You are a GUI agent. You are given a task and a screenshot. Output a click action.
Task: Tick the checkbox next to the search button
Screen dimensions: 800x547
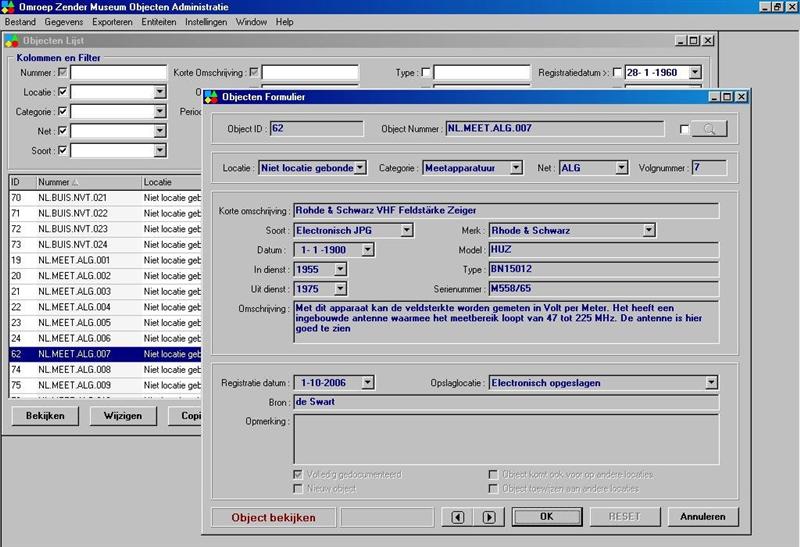(685, 130)
